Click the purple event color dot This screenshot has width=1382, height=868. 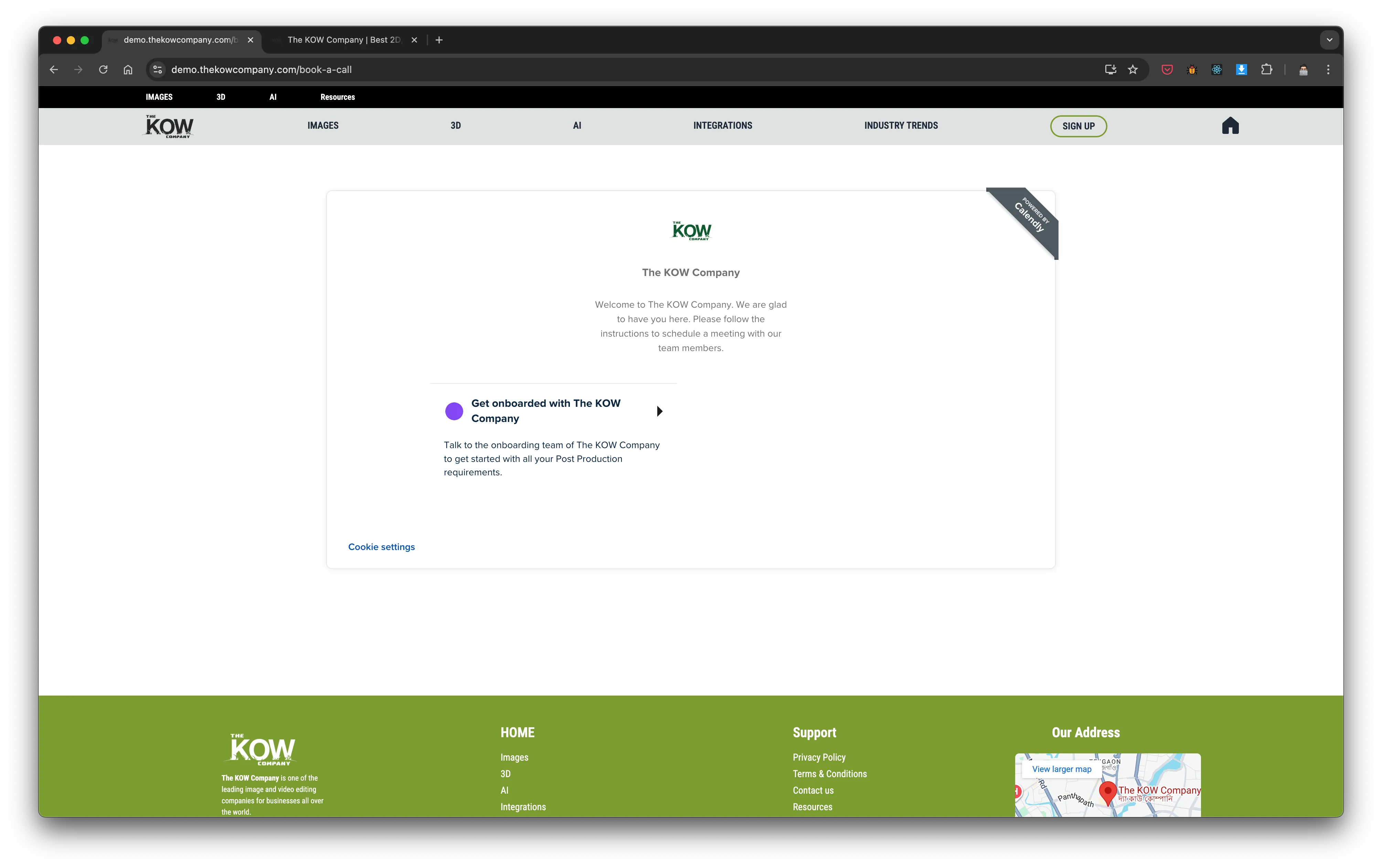click(x=454, y=411)
